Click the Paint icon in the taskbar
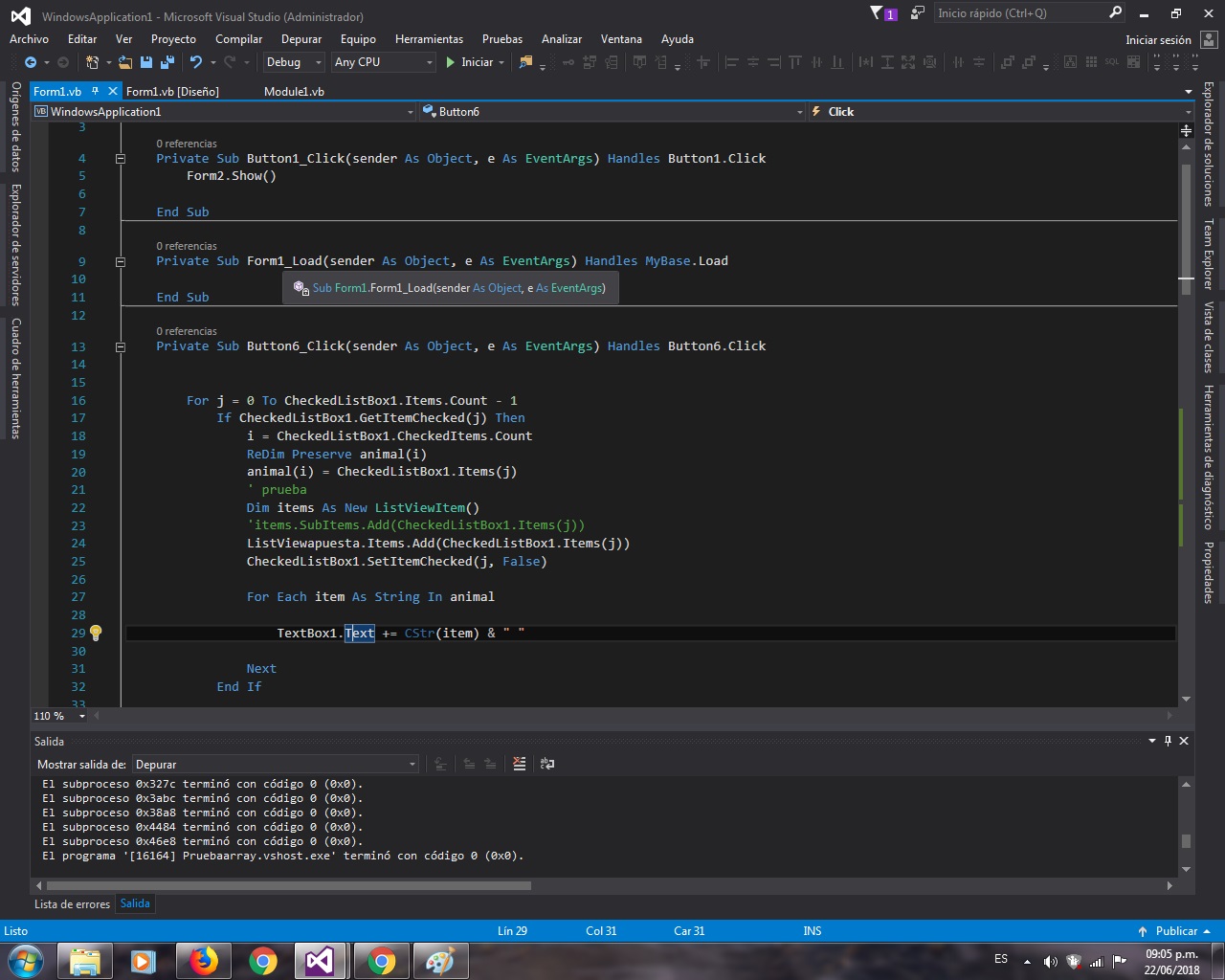The image size is (1225, 980). [x=440, y=961]
